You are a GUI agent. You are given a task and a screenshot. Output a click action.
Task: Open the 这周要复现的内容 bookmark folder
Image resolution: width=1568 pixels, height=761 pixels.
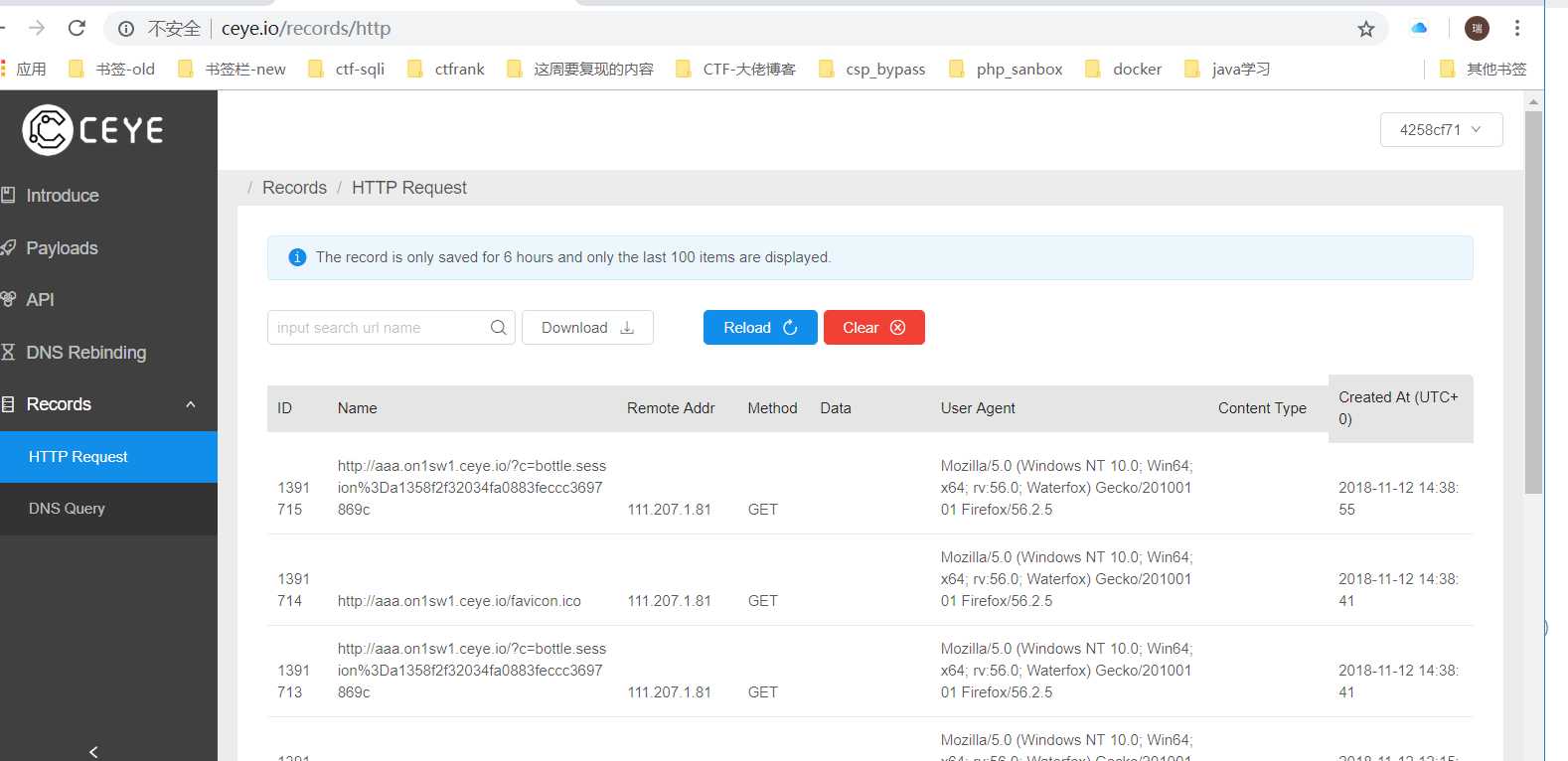580,69
